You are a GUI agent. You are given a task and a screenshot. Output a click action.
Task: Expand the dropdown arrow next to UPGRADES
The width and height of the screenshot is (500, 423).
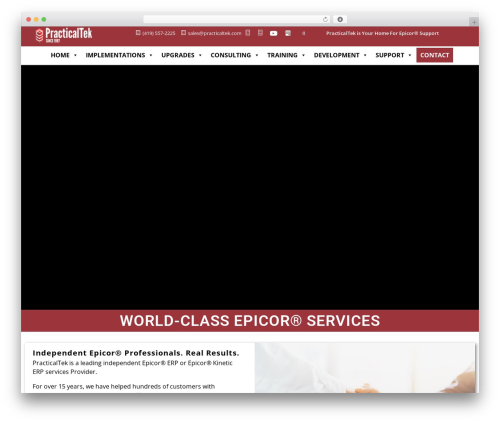pyautogui.click(x=200, y=55)
